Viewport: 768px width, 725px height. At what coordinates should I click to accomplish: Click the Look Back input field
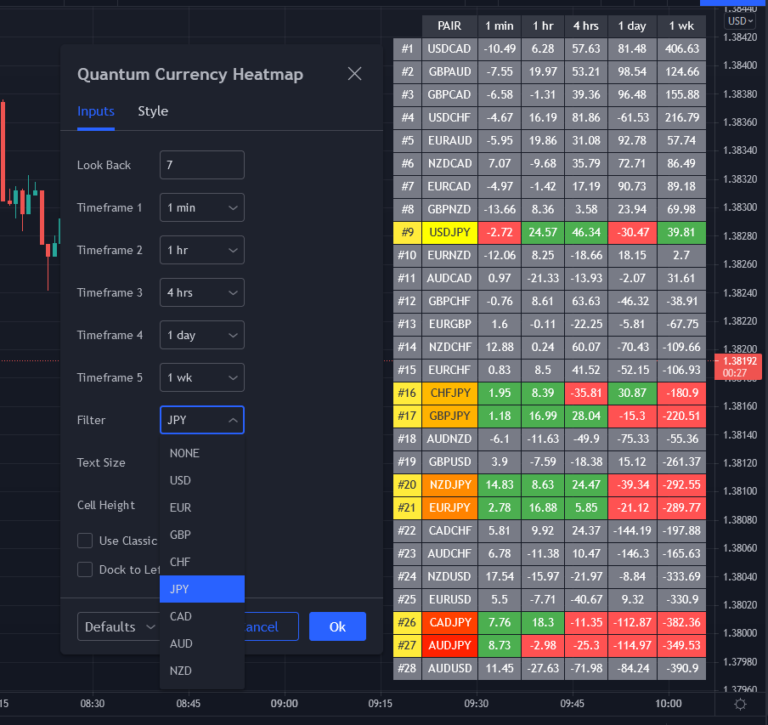coord(201,165)
